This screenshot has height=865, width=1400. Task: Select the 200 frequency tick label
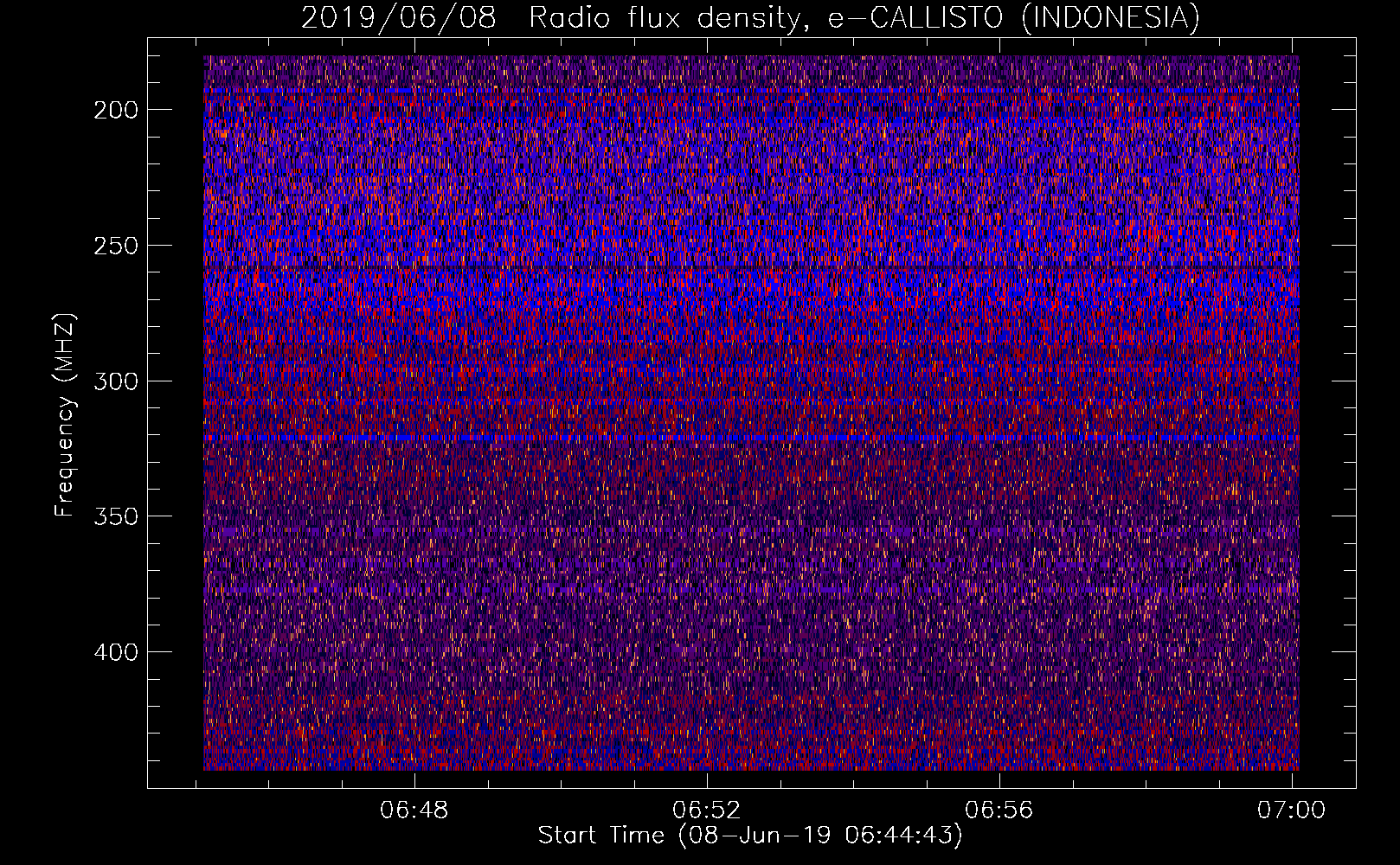click(x=116, y=110)
